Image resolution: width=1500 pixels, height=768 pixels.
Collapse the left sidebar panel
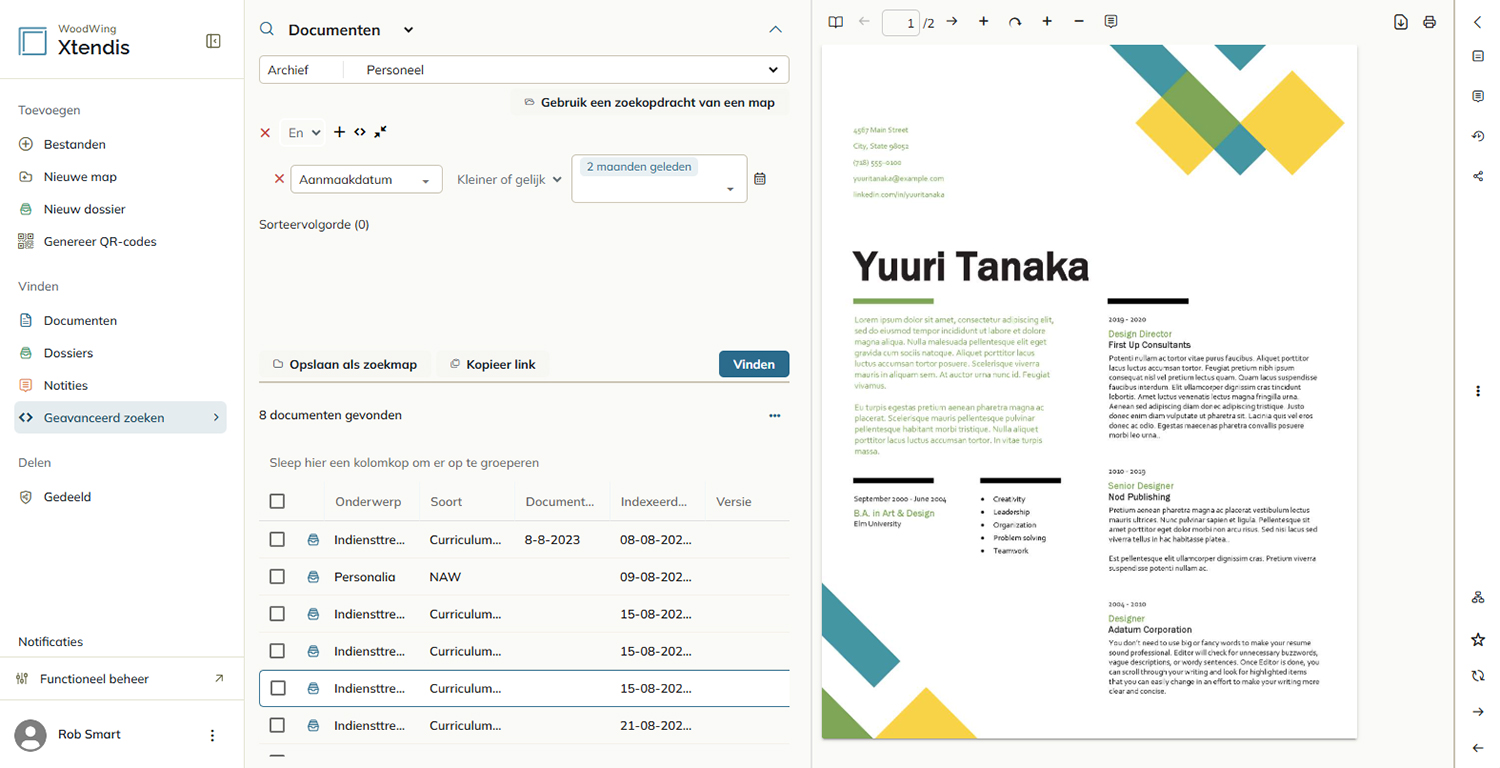point(213,41)
